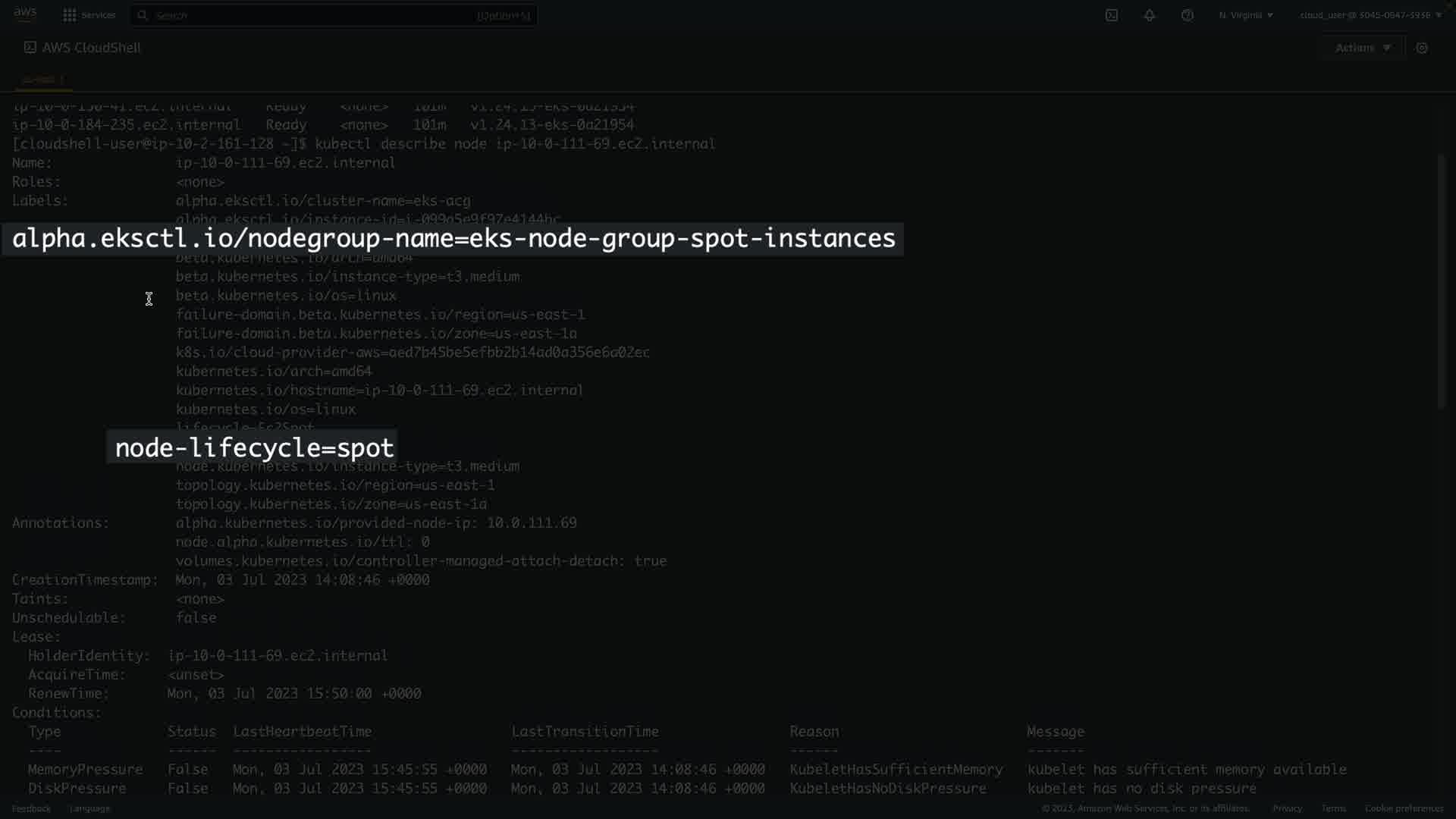
Task: Open the help question mark icon
Action: [1188, 15]
